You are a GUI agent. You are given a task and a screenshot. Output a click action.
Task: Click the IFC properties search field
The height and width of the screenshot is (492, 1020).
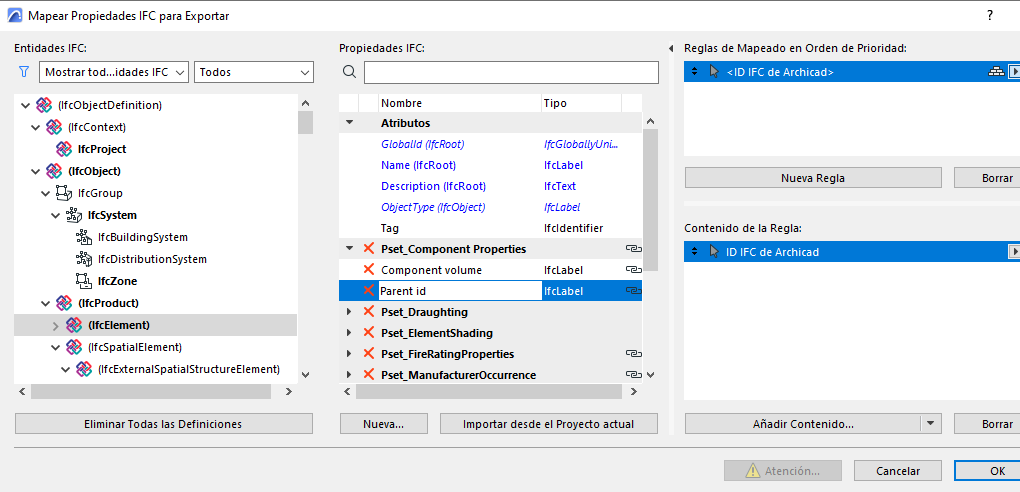511,72
